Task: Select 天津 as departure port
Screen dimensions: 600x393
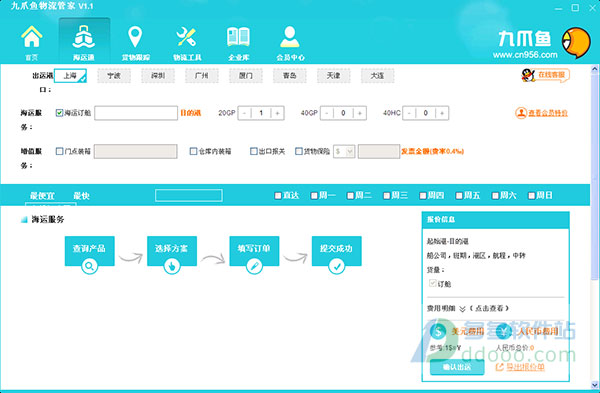Action: (x=334, y=75)
